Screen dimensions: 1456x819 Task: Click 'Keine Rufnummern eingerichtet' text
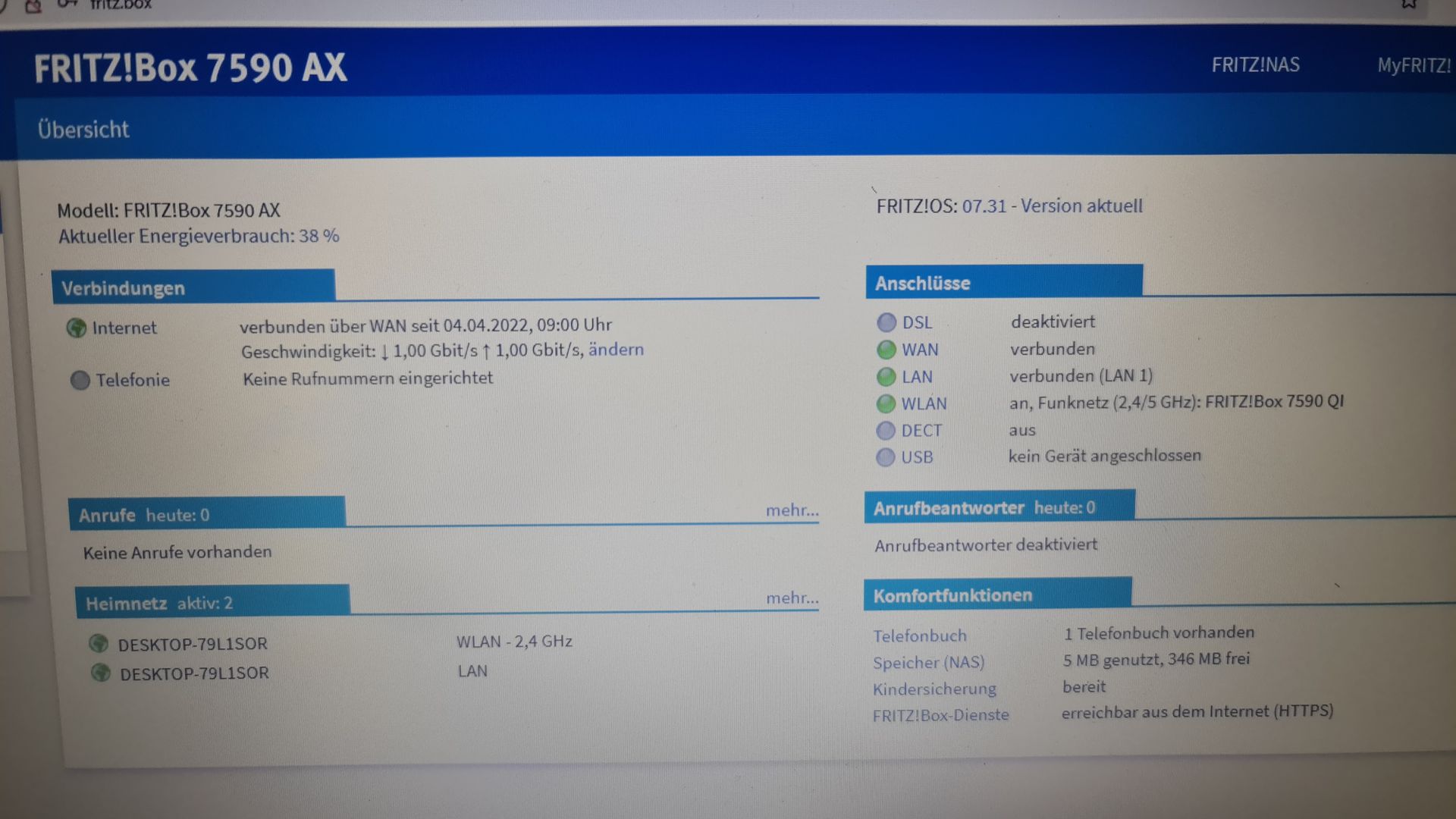tap(368, 378)
